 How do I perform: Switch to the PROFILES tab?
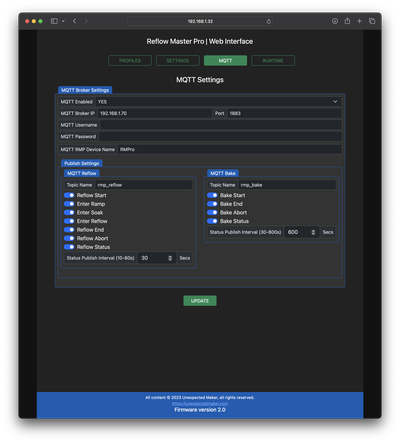(130, 61)
